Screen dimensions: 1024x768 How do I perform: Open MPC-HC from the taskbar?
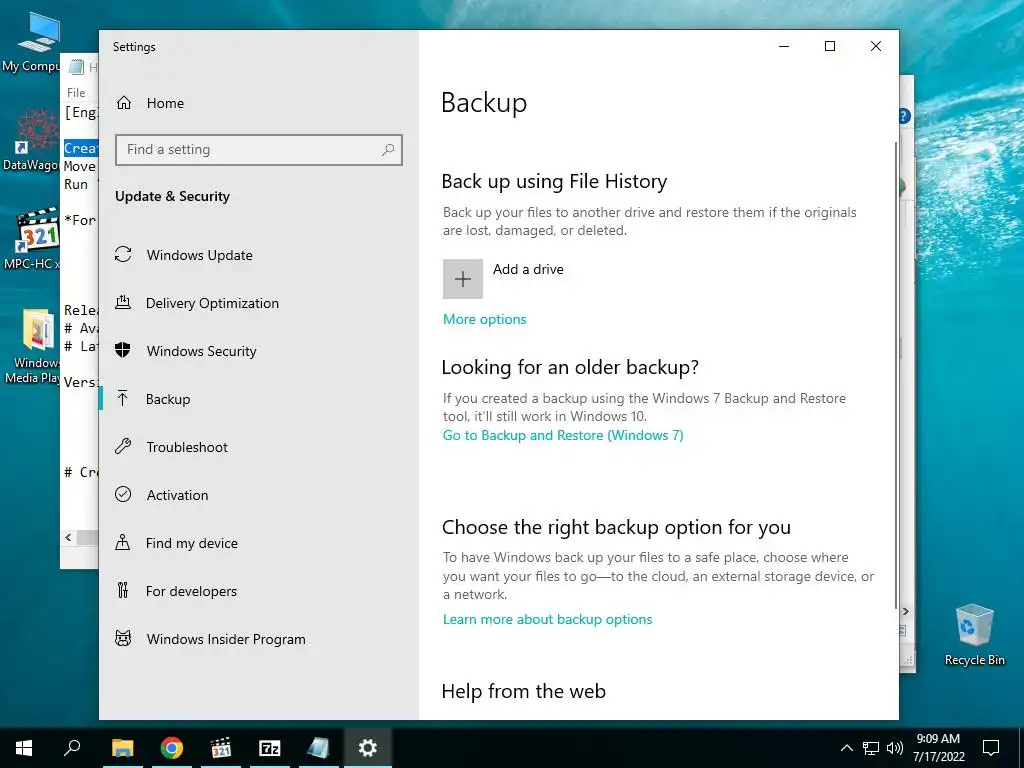(x=221, y=748)
